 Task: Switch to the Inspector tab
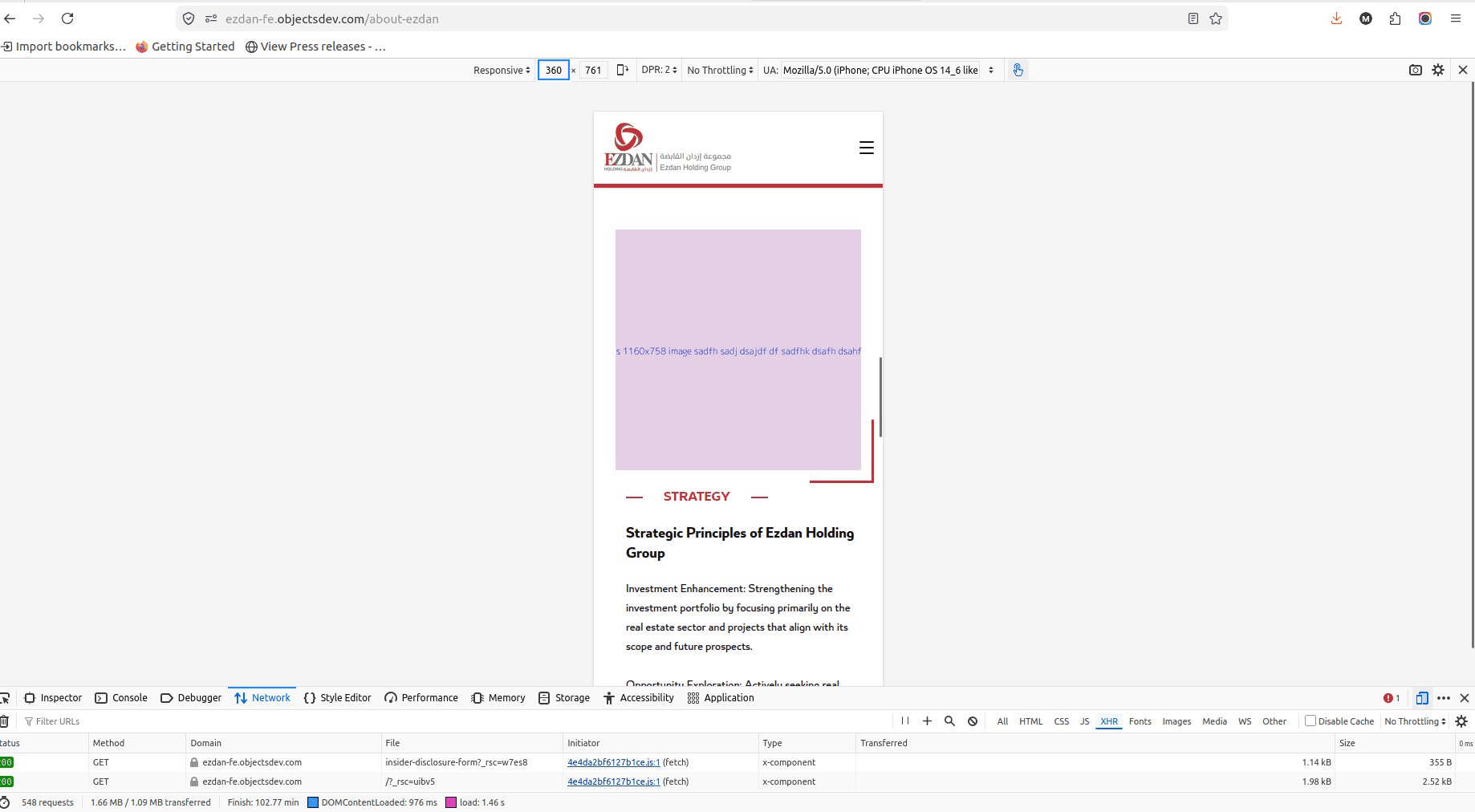[53, 698]
